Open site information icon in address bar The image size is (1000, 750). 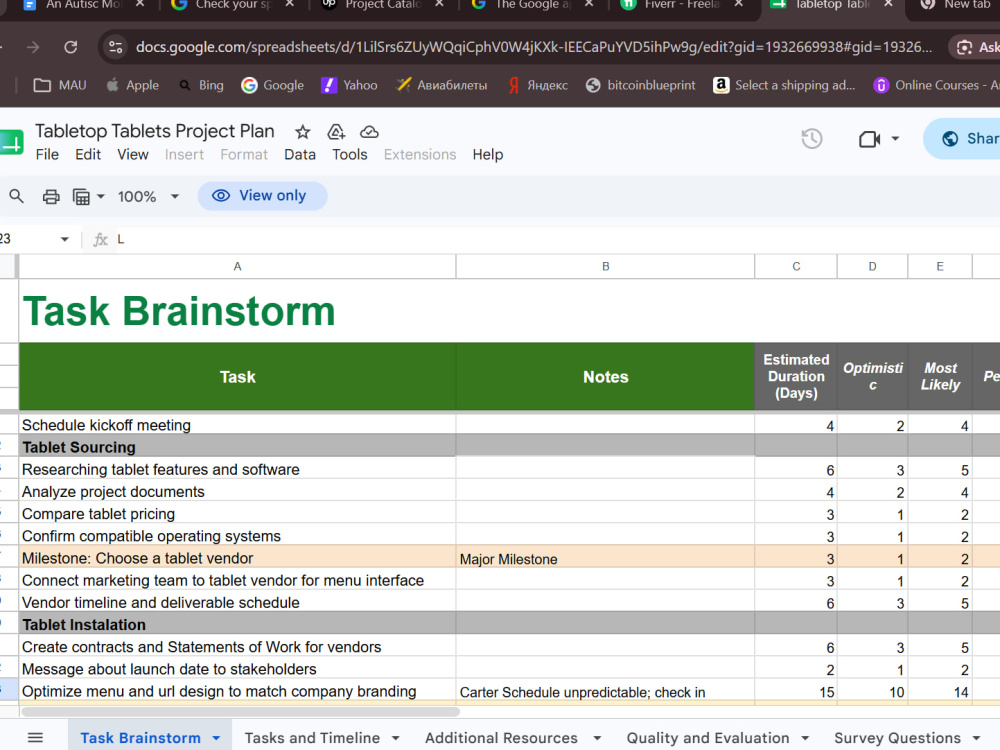[116, 47]
